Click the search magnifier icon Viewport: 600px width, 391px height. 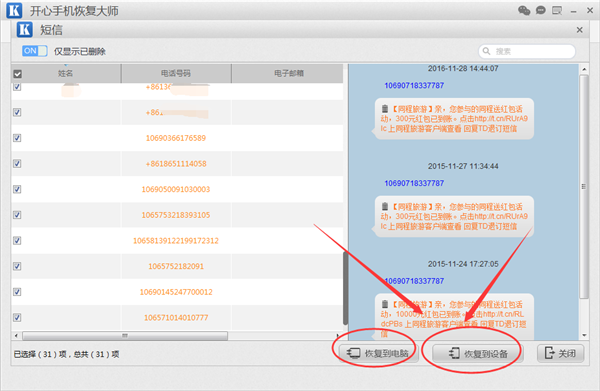pyautogui.click(x=486, y=51)
